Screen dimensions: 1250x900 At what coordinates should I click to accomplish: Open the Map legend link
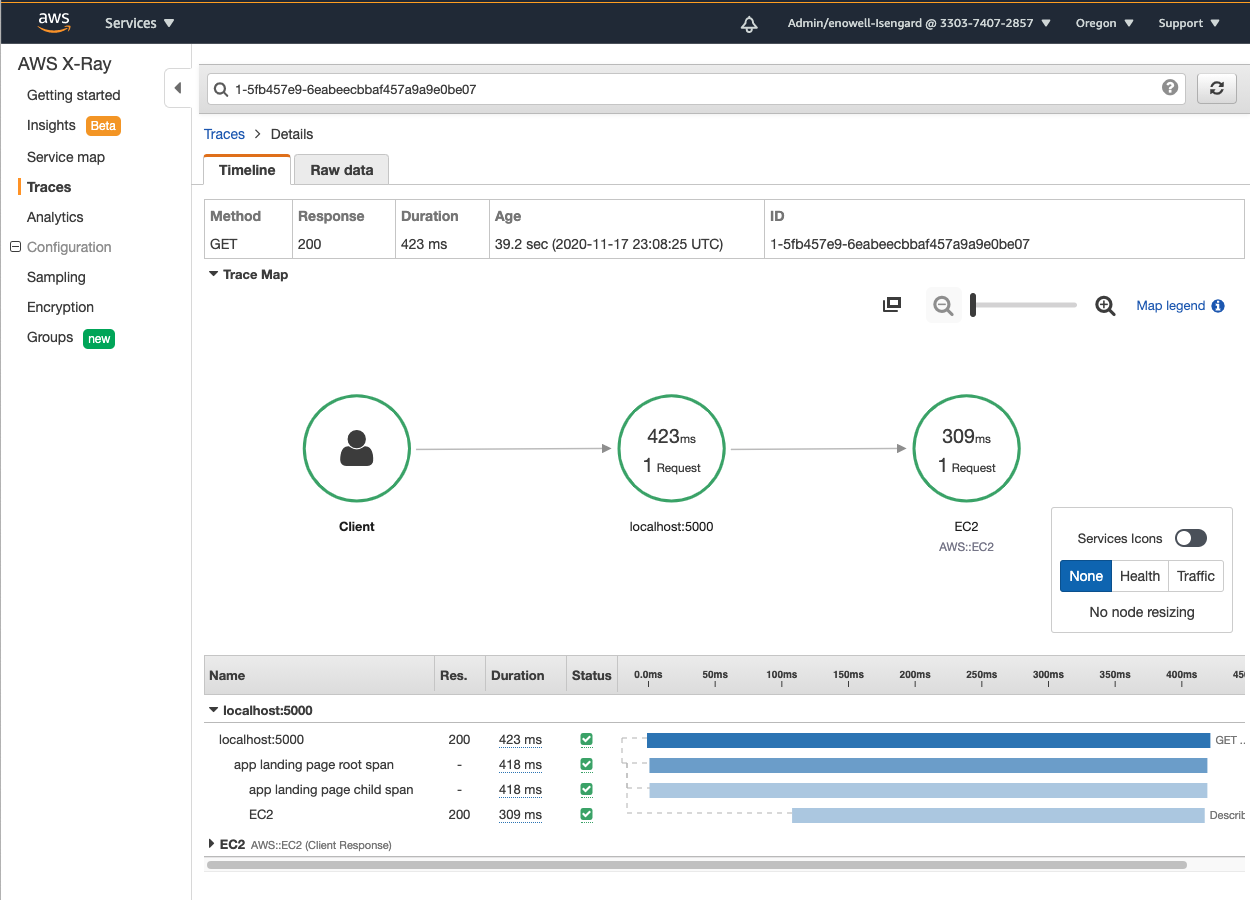(1171, 306)
